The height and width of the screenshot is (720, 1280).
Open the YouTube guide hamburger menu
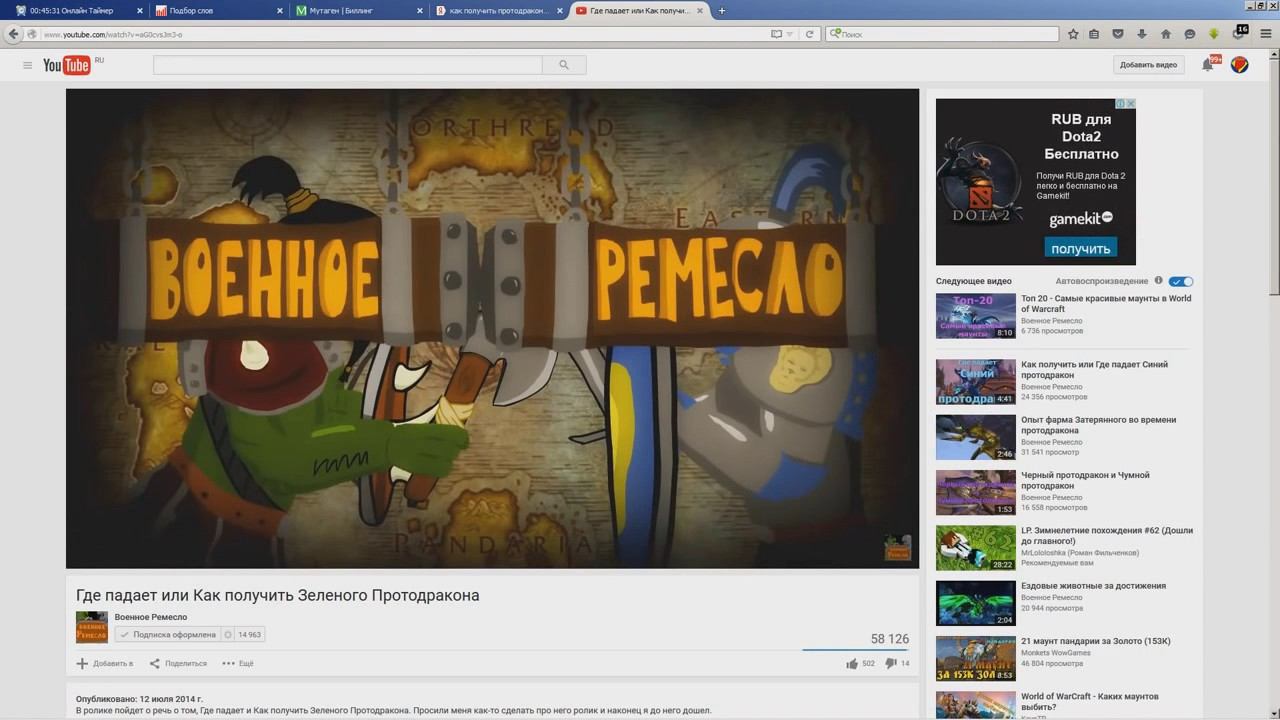tap(27, 65)
